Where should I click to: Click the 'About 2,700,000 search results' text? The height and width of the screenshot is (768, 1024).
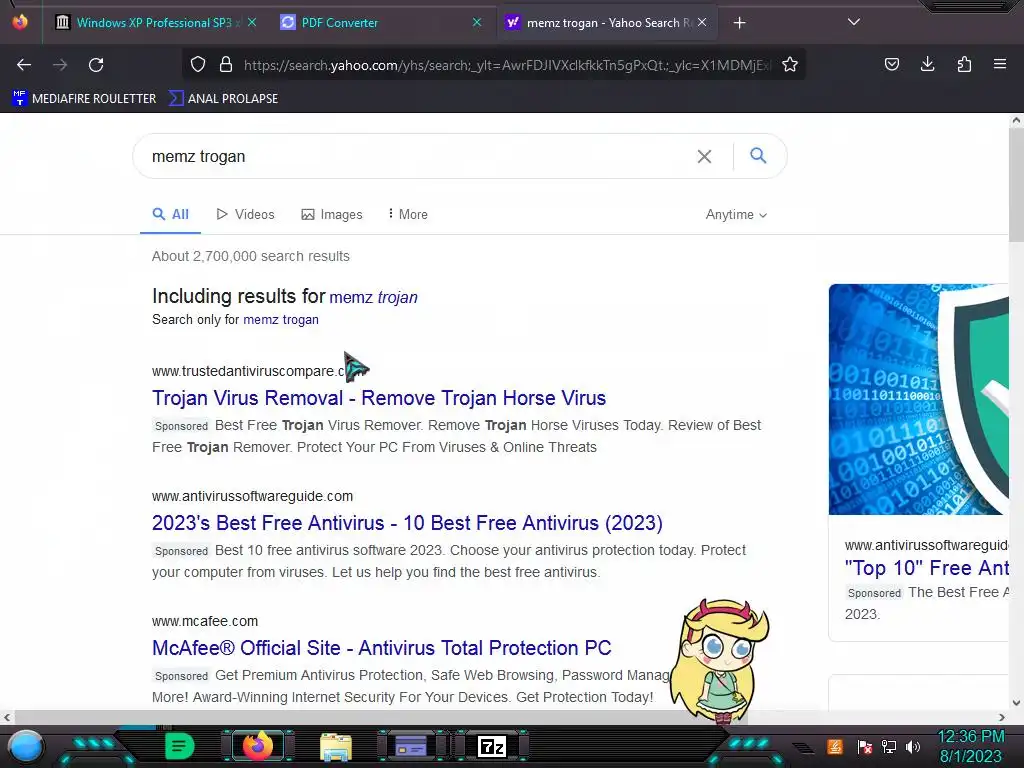click(251, 256)
